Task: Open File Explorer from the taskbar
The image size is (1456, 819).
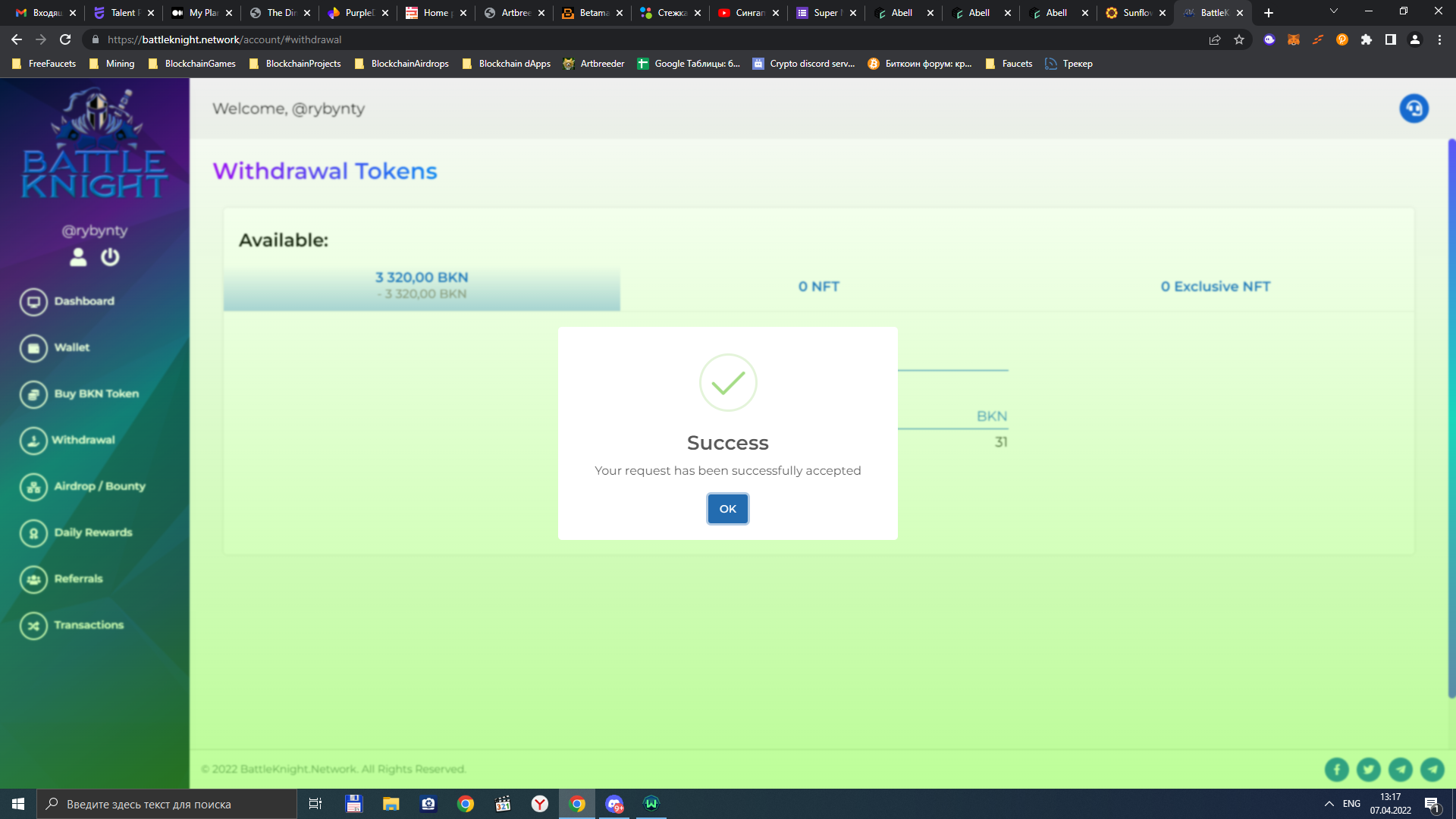Action: [x=391, y=804]
